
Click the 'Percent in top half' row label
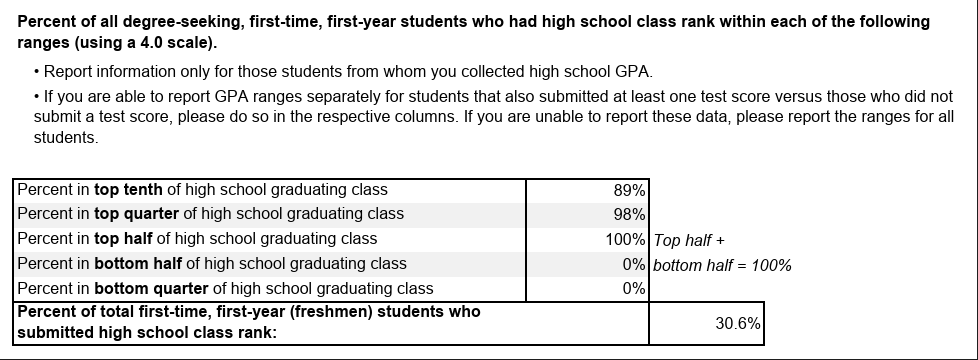[269, 240]
